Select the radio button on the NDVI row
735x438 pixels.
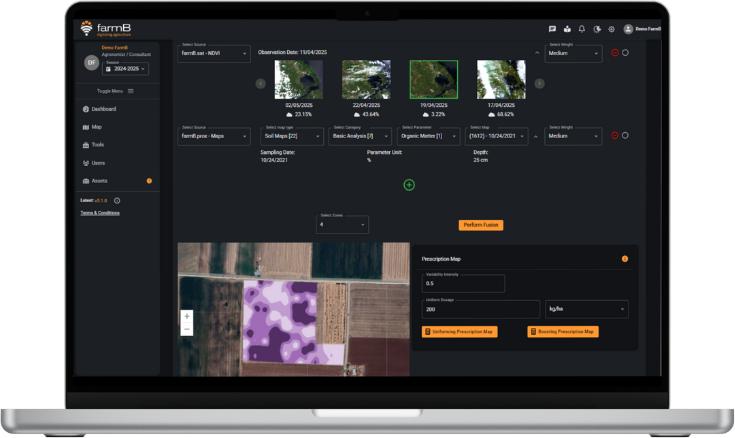[626, 52]
